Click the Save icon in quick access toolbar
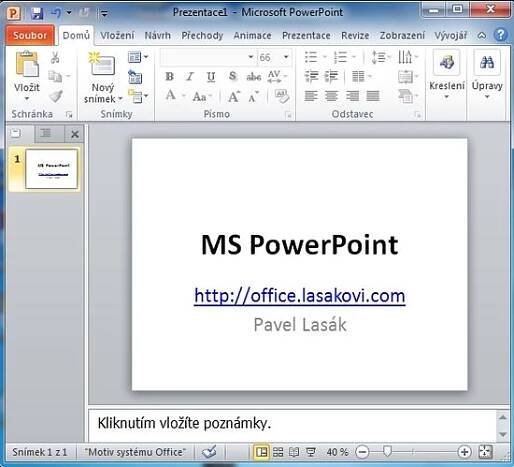 click(x=37, y=13)
